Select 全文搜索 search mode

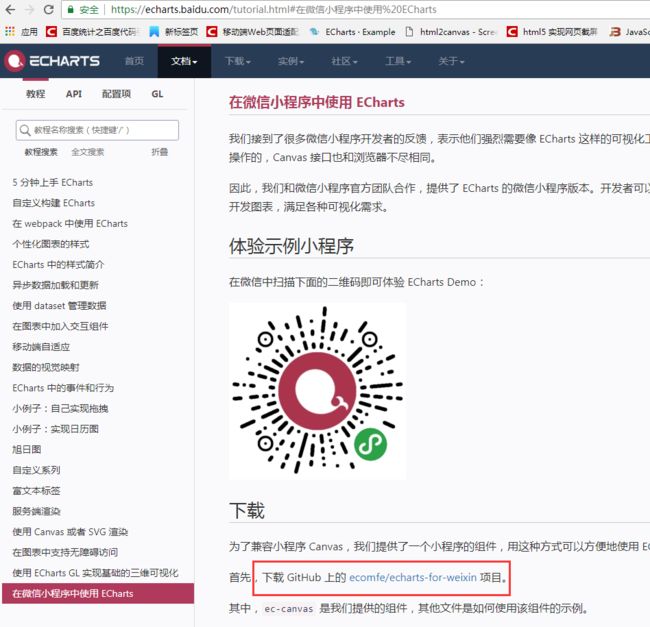click(87, 152)
